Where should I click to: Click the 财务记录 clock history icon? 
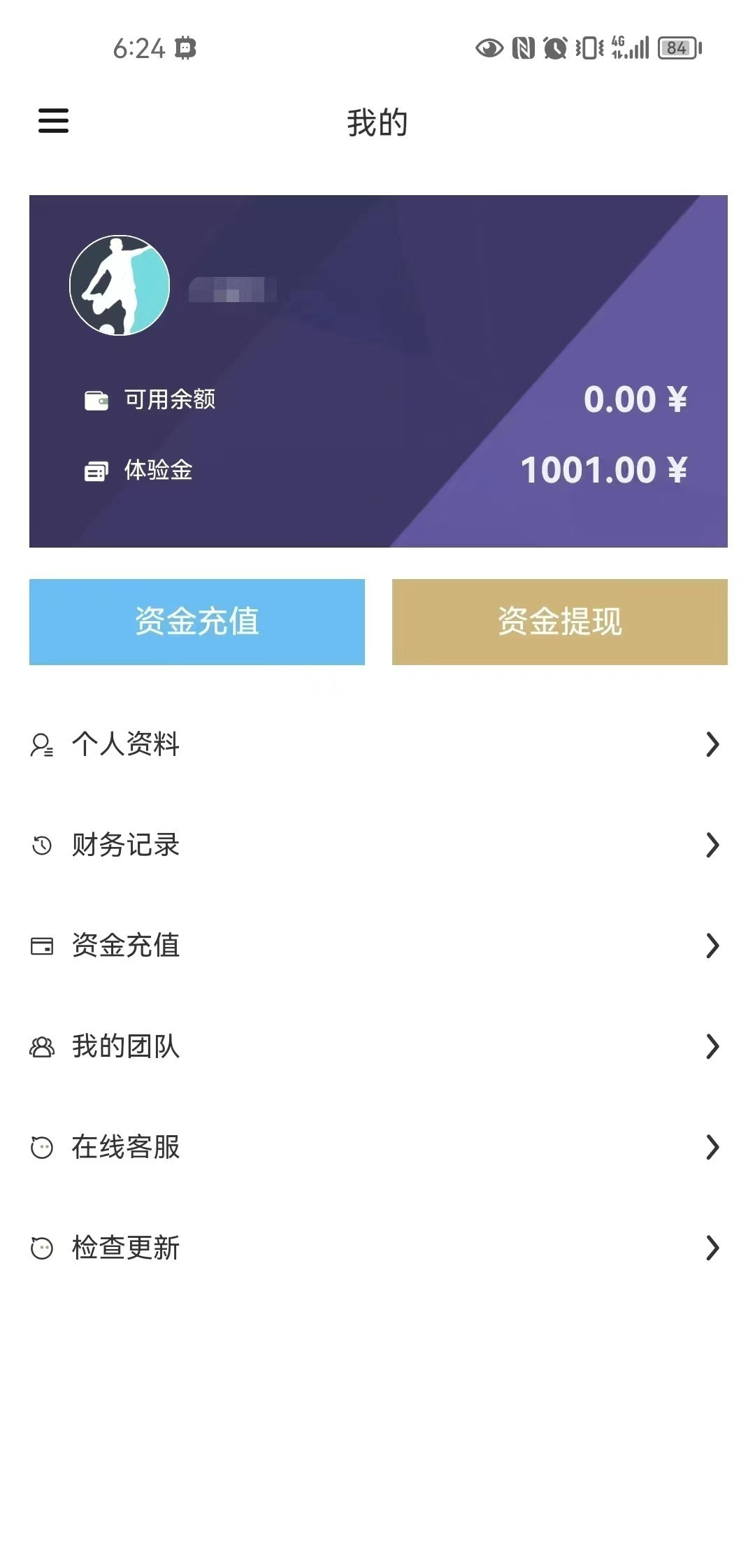(x=42, y=846)
